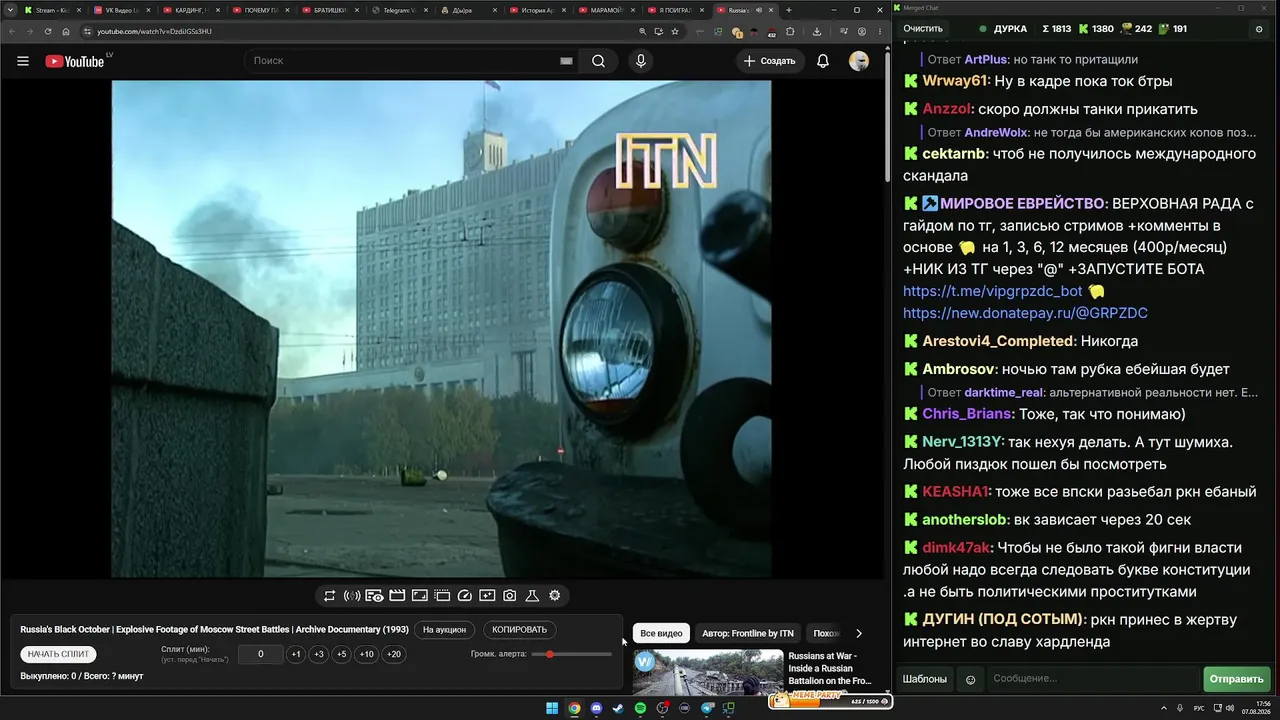Open the YouTube guide hamburger menu

[23, 61]
